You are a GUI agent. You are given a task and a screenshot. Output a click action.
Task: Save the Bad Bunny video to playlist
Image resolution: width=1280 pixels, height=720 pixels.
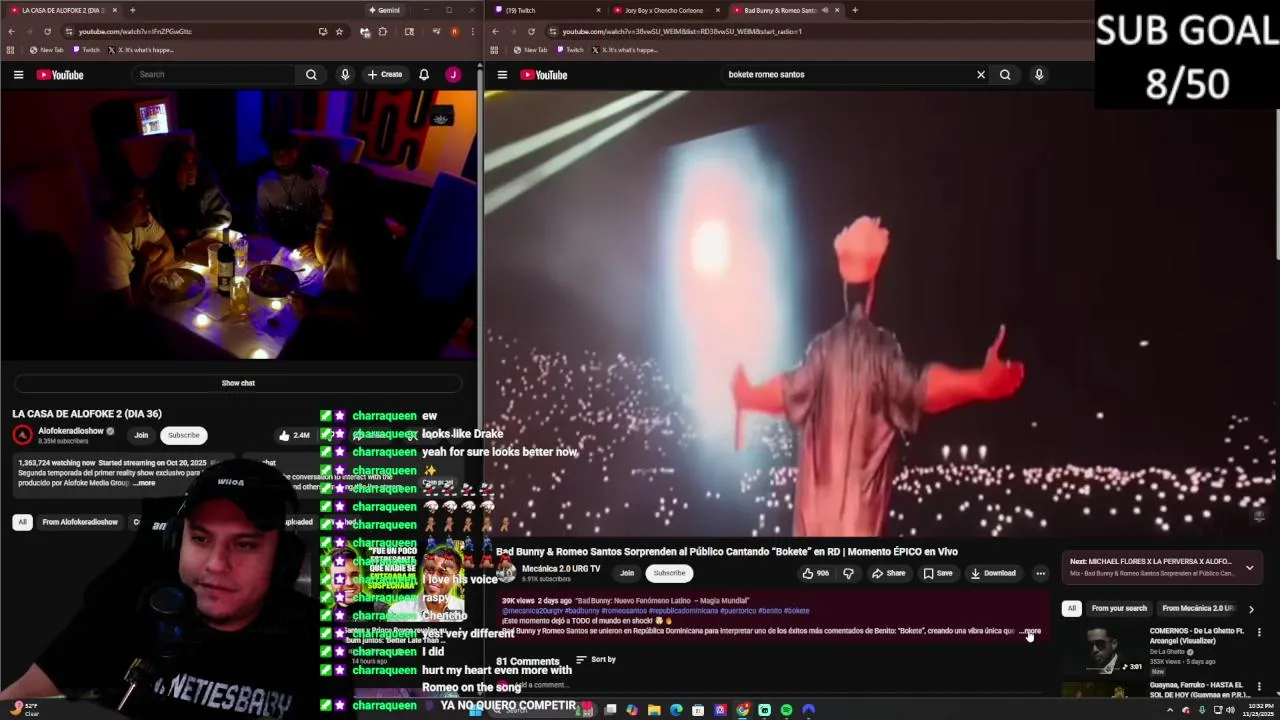pos(938,573)
